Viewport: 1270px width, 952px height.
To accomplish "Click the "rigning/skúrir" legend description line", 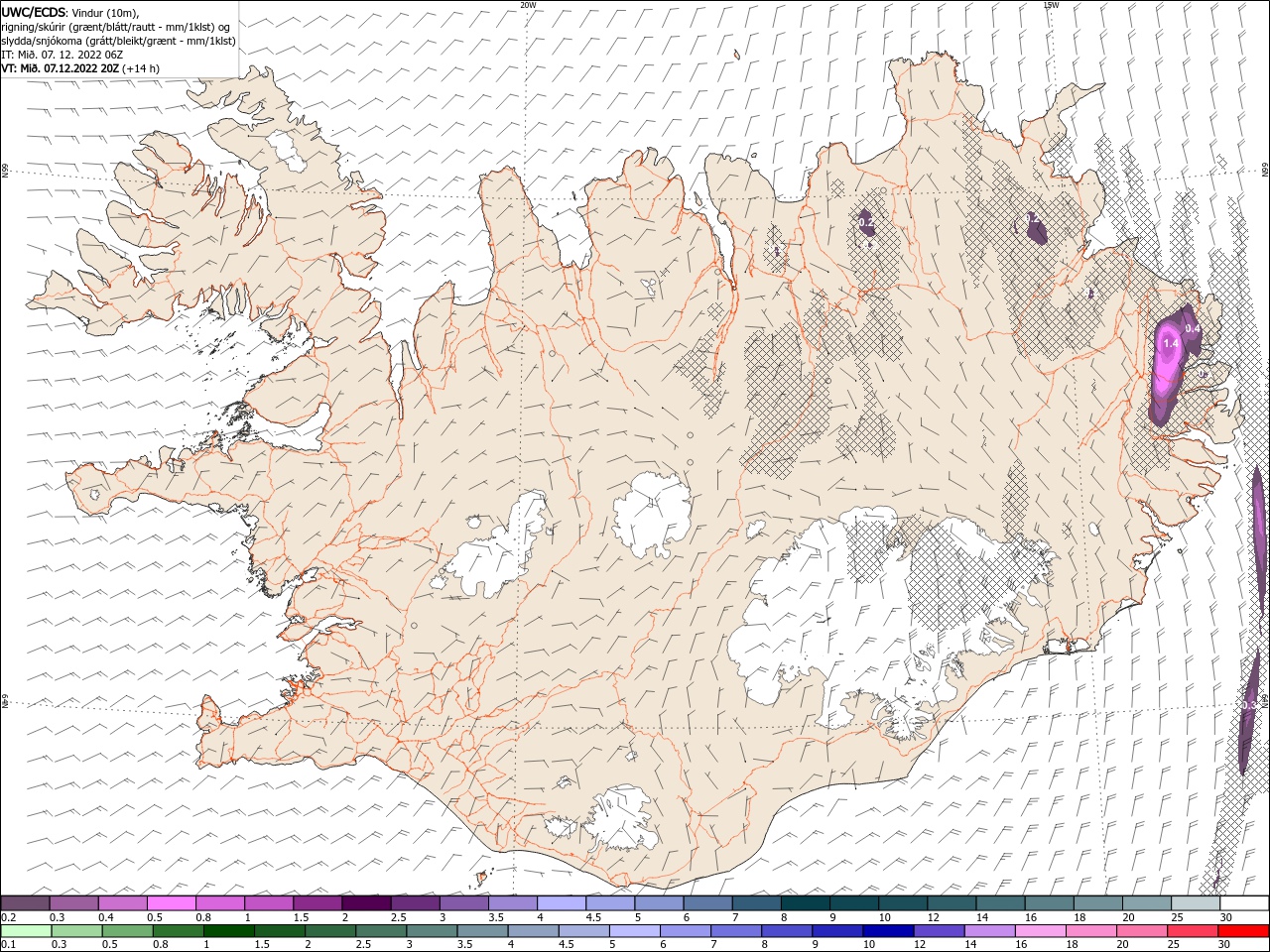I will (116, 27).
